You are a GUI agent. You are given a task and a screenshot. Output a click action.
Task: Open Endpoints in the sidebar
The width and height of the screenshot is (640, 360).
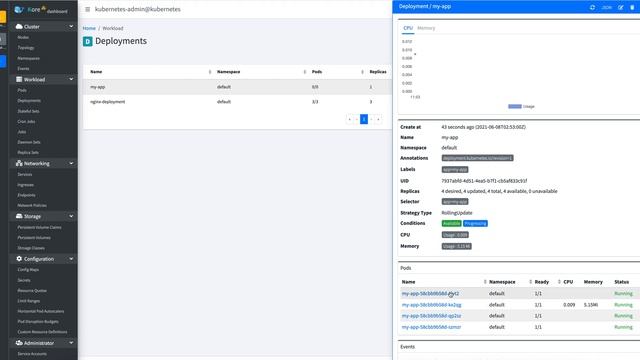(26, 195)
